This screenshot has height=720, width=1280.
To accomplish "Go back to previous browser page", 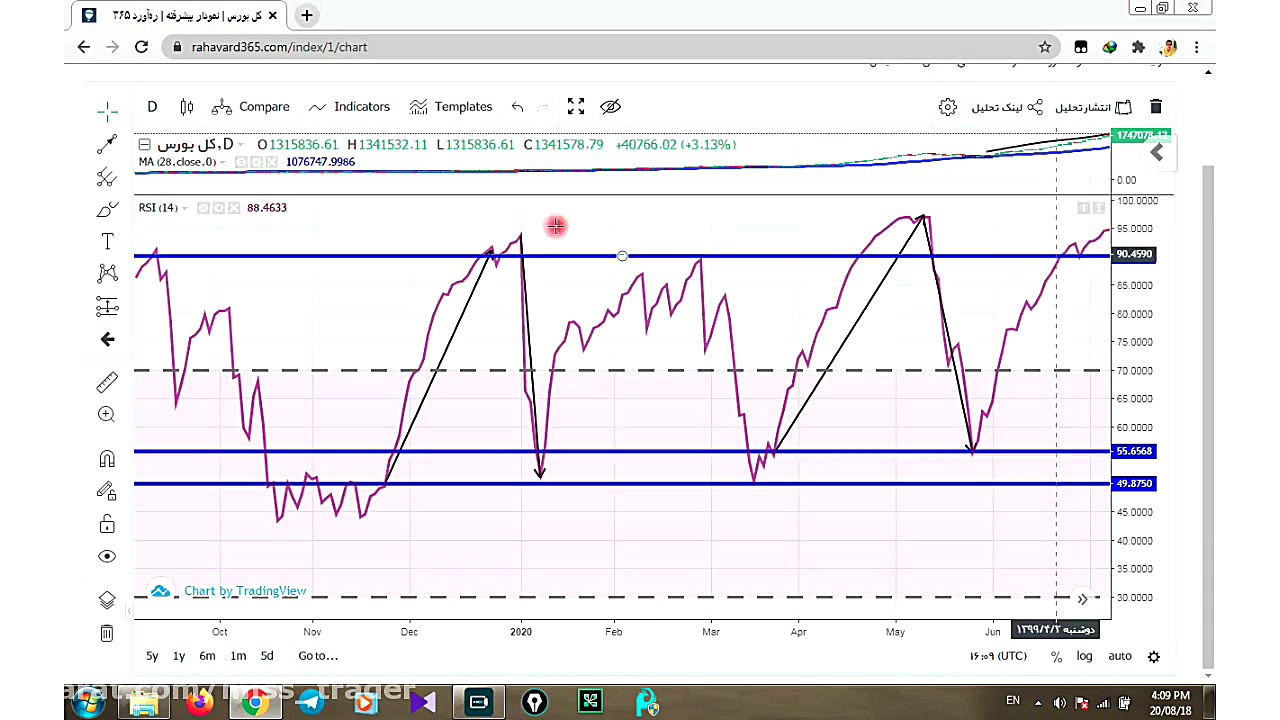I will pyautogui.click(x=84, y=47).
